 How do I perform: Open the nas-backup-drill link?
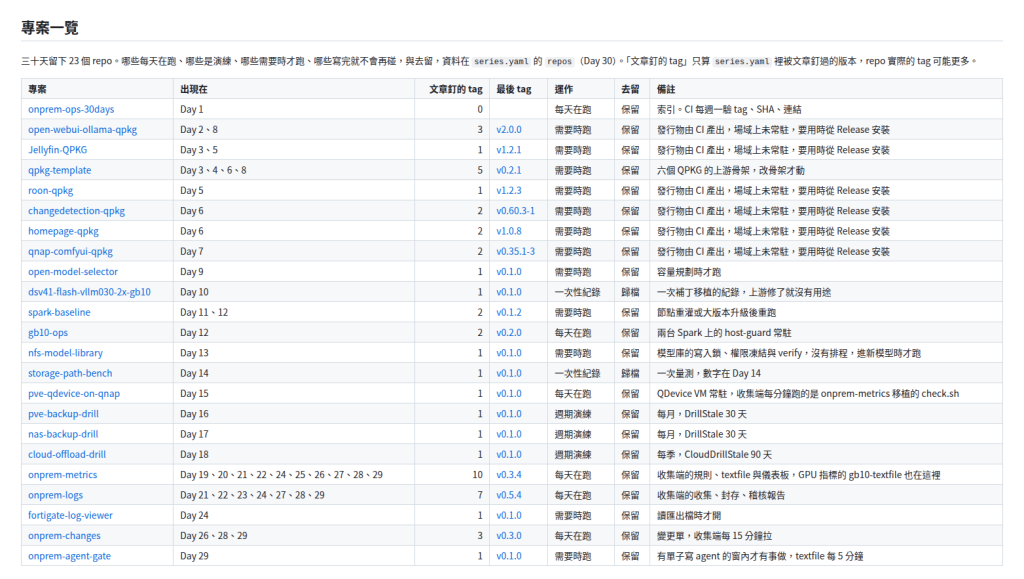coord(63,433)
